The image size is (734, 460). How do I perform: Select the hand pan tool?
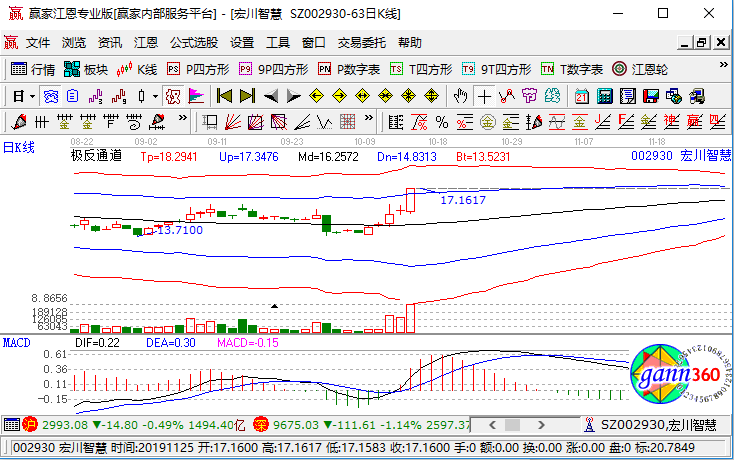(461, 97)
